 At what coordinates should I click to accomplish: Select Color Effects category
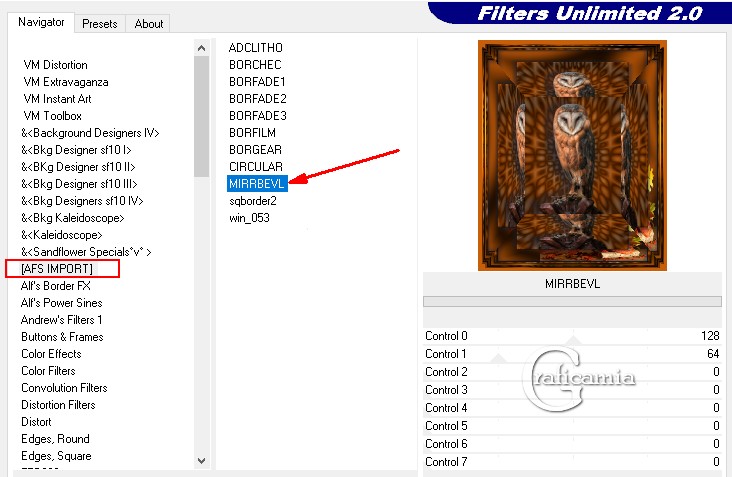pyautogui.click(x=51, y=354)
